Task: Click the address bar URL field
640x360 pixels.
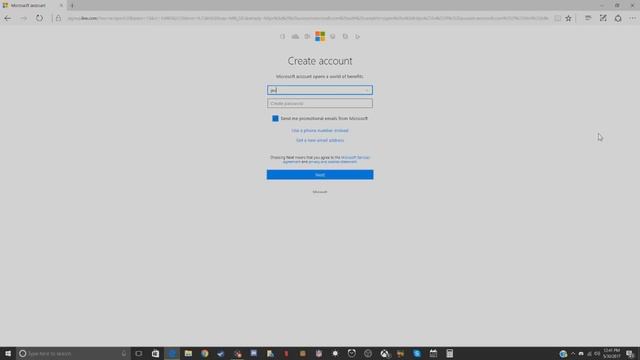Action: tap(308, 18)
